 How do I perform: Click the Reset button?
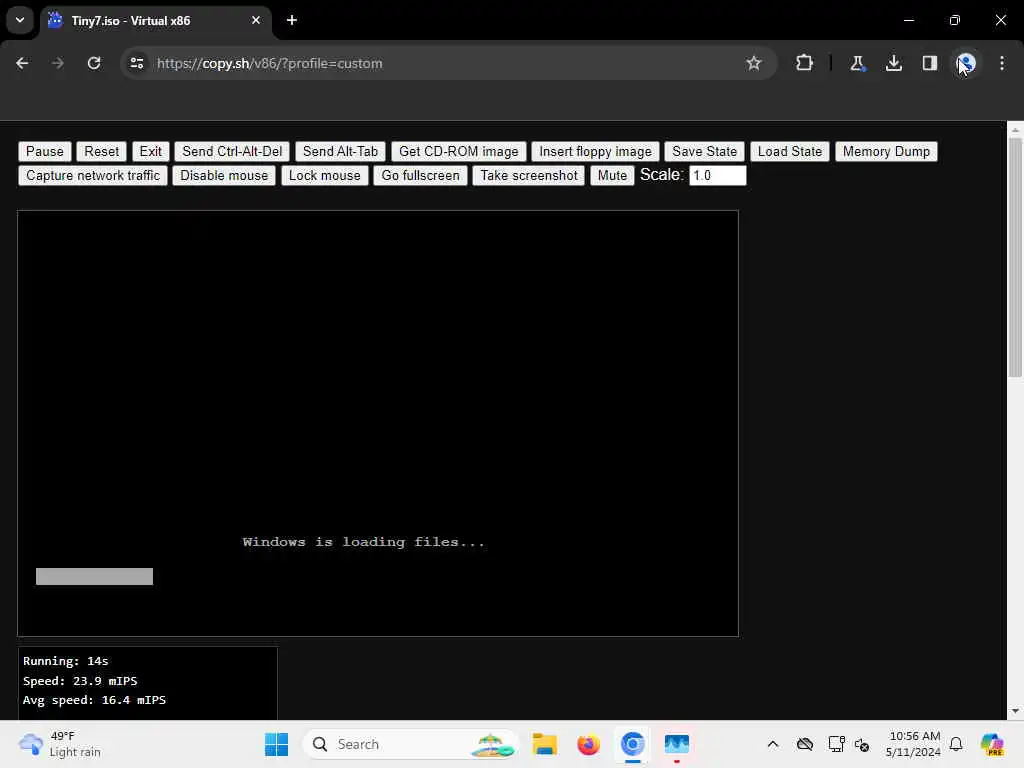tap(101, 152)
